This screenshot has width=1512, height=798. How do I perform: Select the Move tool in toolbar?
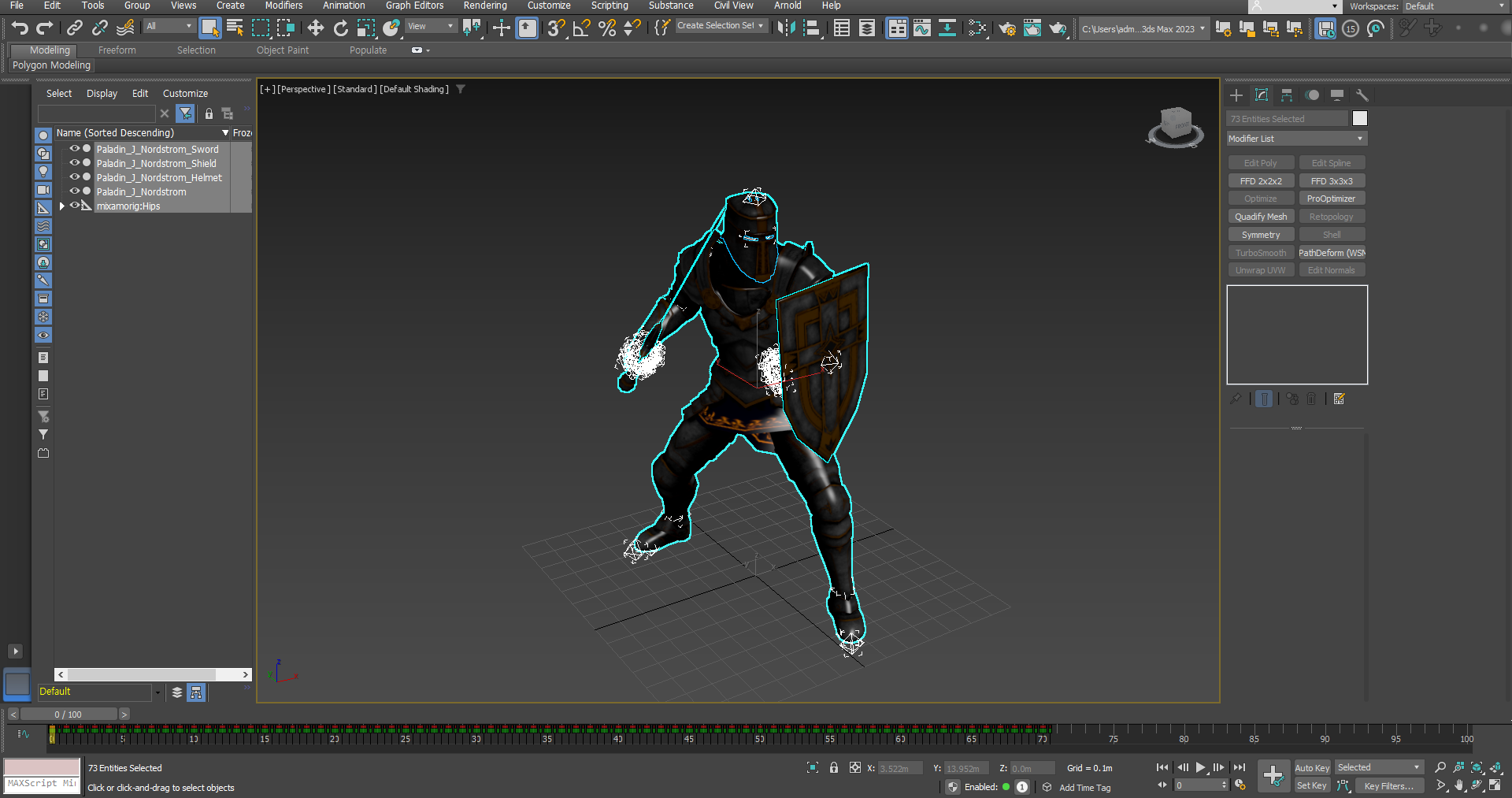click(315, 28)
